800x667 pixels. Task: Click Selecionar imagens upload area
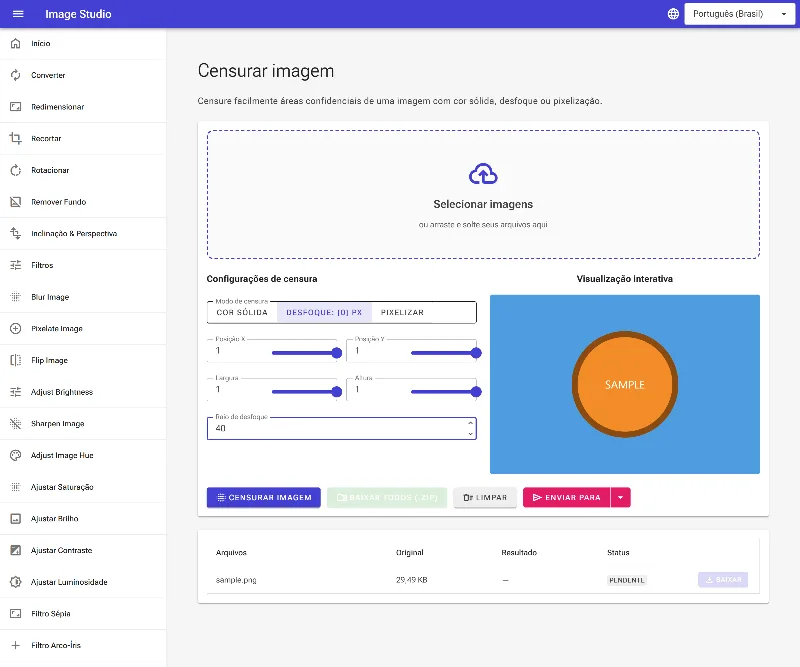point(483,194)
